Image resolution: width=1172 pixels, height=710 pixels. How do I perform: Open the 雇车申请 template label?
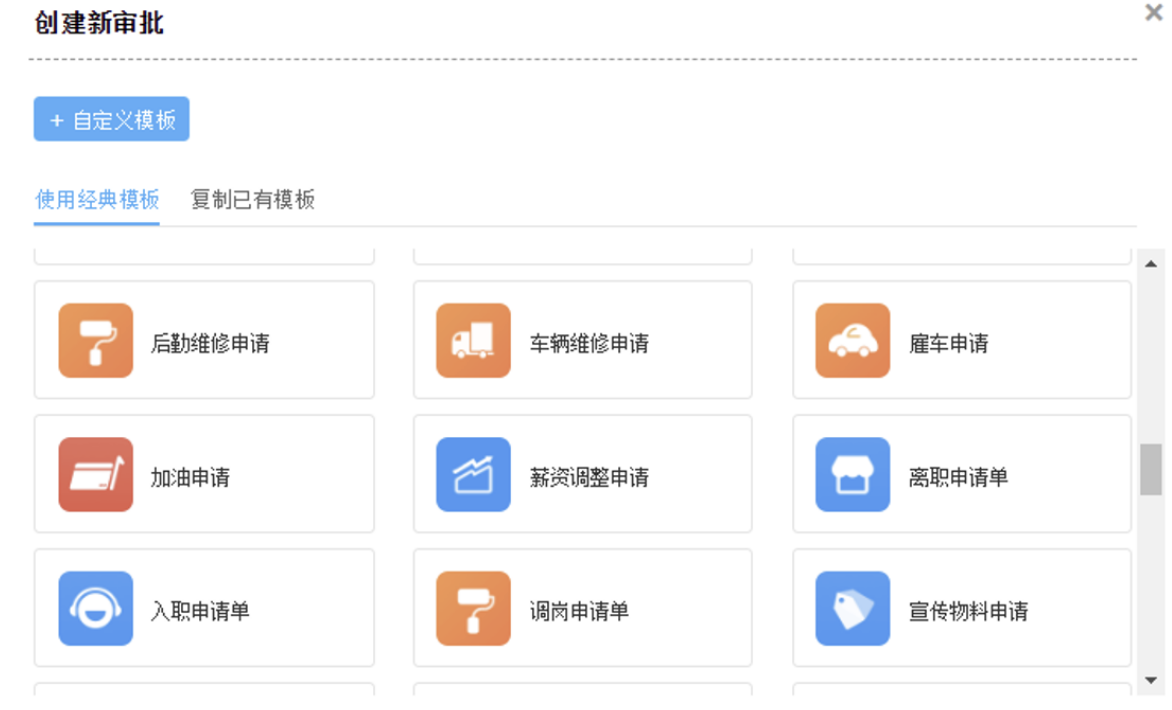pyautogui.click(x=948, y=344)
